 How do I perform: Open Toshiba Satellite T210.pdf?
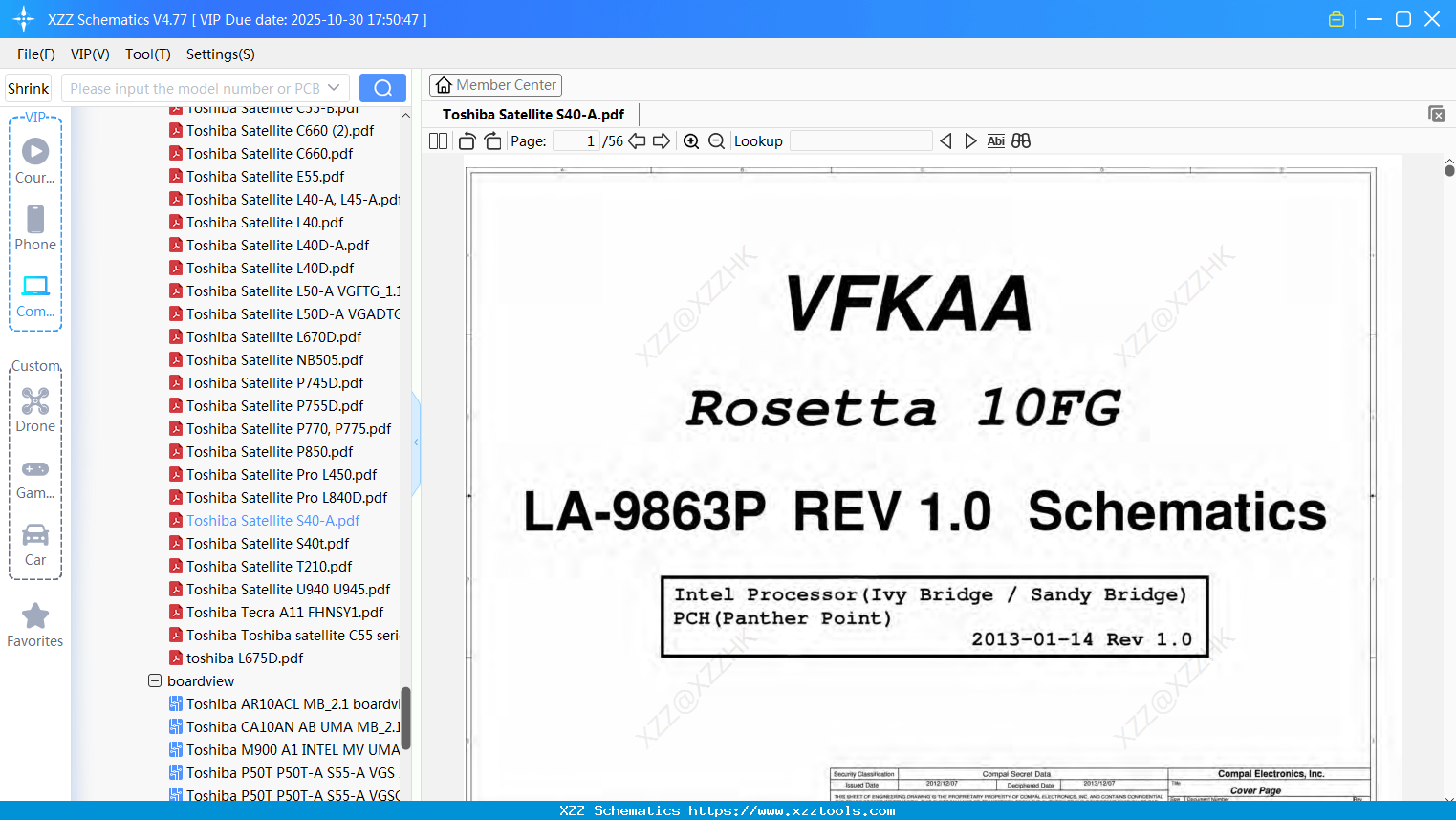[269, 567]
